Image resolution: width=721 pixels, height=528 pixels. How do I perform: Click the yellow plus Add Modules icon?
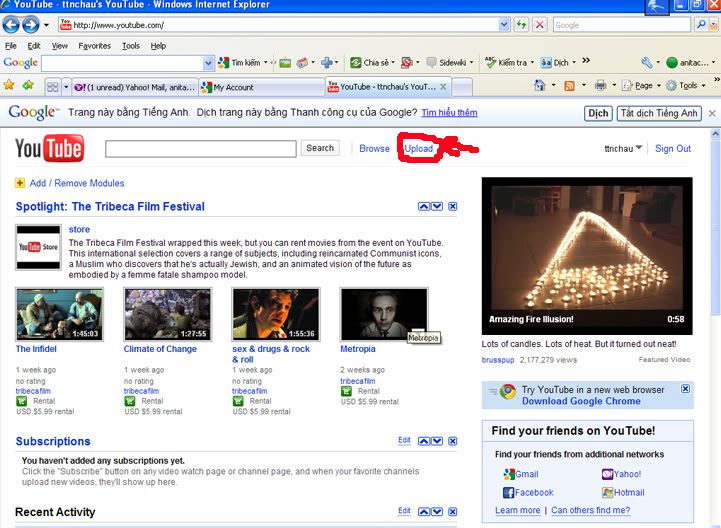point(20,183)
